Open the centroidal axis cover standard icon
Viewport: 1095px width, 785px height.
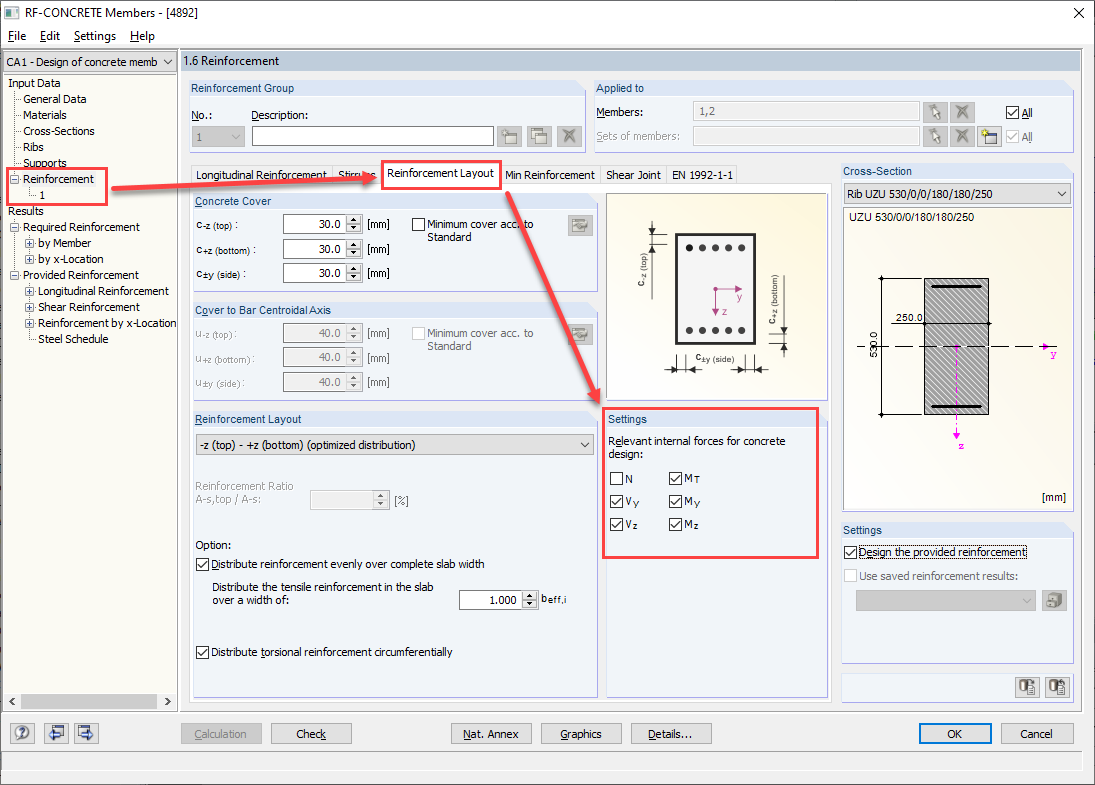point(580,335)
